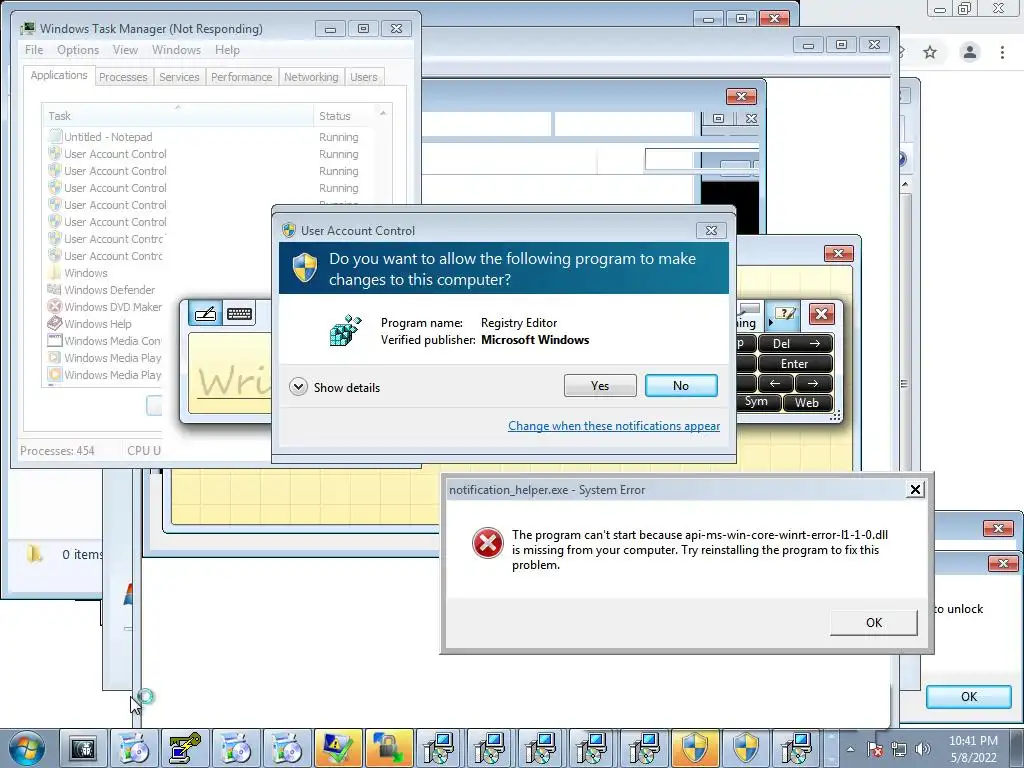The image size is (1024, 768).
Task: Switch to the Users tab
Action: coord(364,77)
